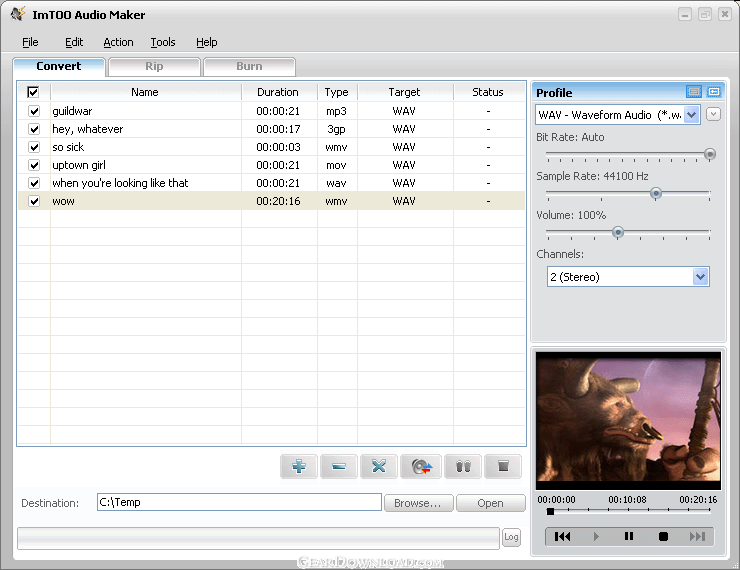740x570 pixels.
Task: Click the blue X Clear list button
Action: click(x=378, y=467)
